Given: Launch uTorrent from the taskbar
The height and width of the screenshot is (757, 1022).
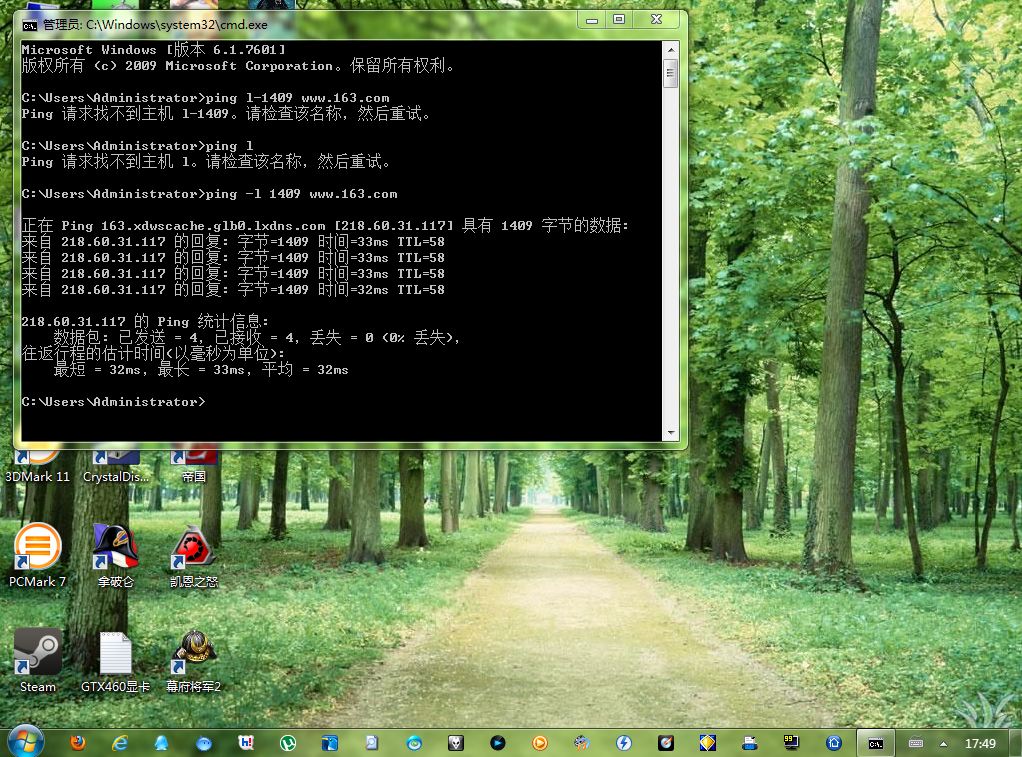Looking at the screenshot, I should [x=287, y=743].
